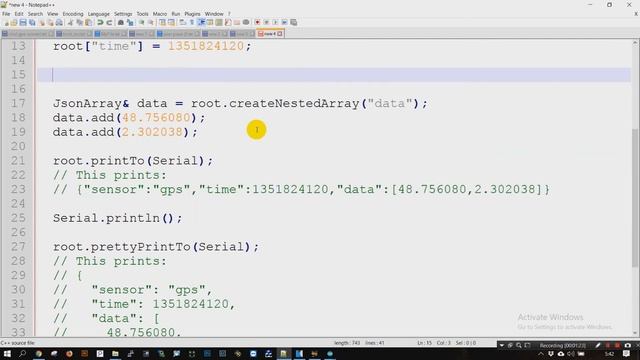Place cursor on highlighted empty line 15
The width and height of the screenshot is (640, 360).
[x=334, y=75]
